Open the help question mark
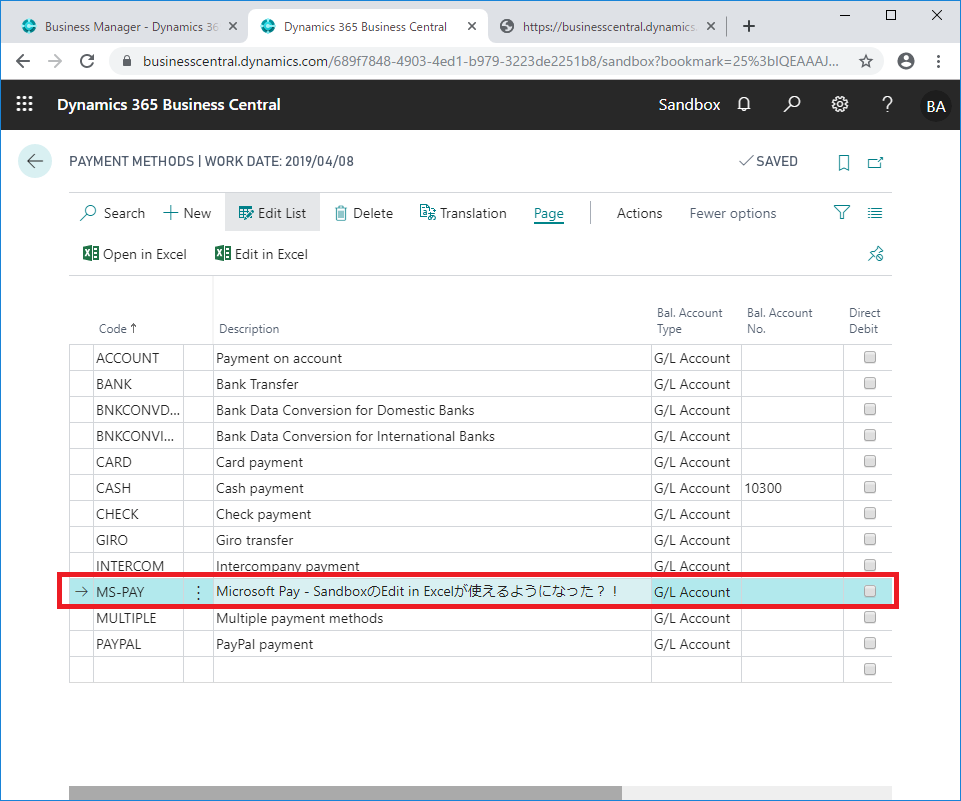The width and height of the screenshot is (961, 801). point(887,104)
